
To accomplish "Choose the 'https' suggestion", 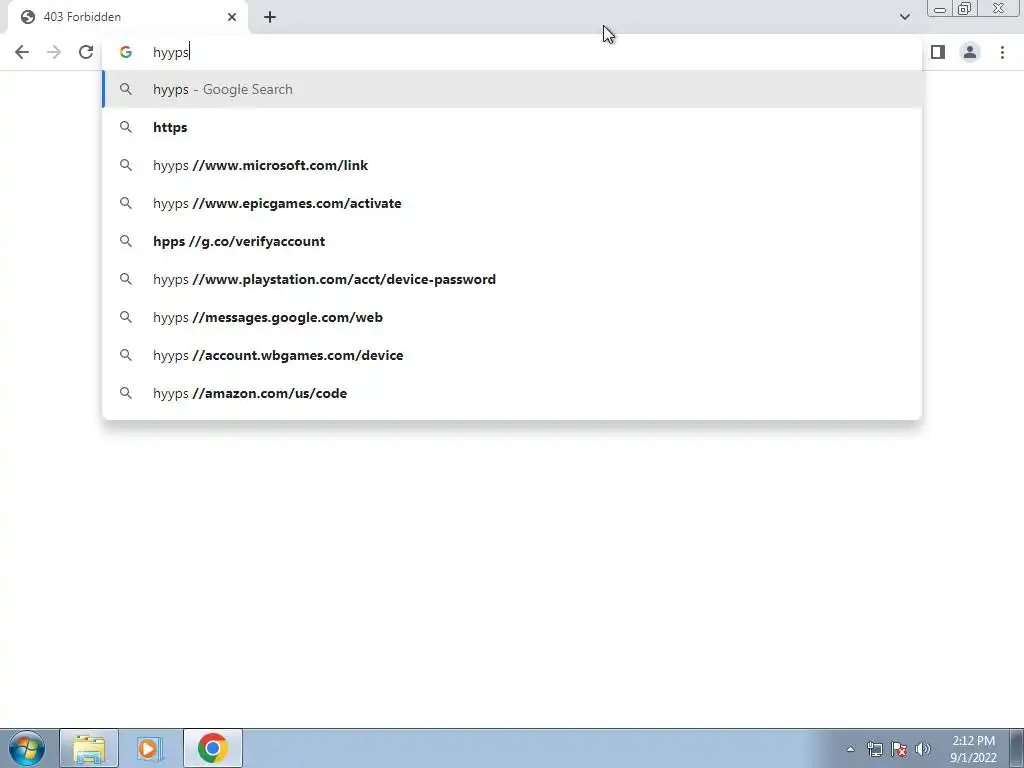I will click(512, 127).
